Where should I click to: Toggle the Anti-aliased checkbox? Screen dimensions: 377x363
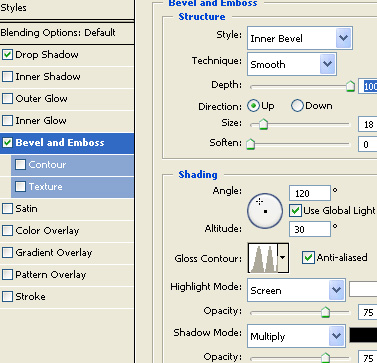click(308, 258)
